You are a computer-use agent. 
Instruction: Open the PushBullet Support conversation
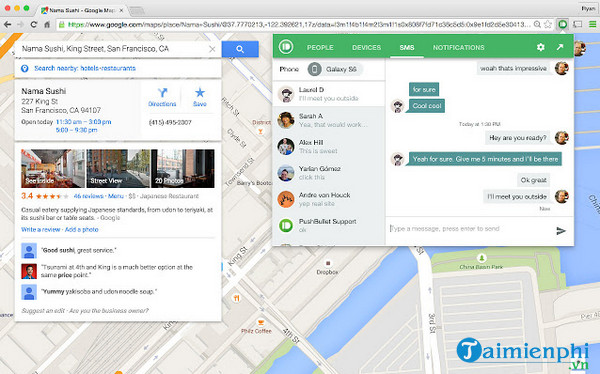point(329,226)
